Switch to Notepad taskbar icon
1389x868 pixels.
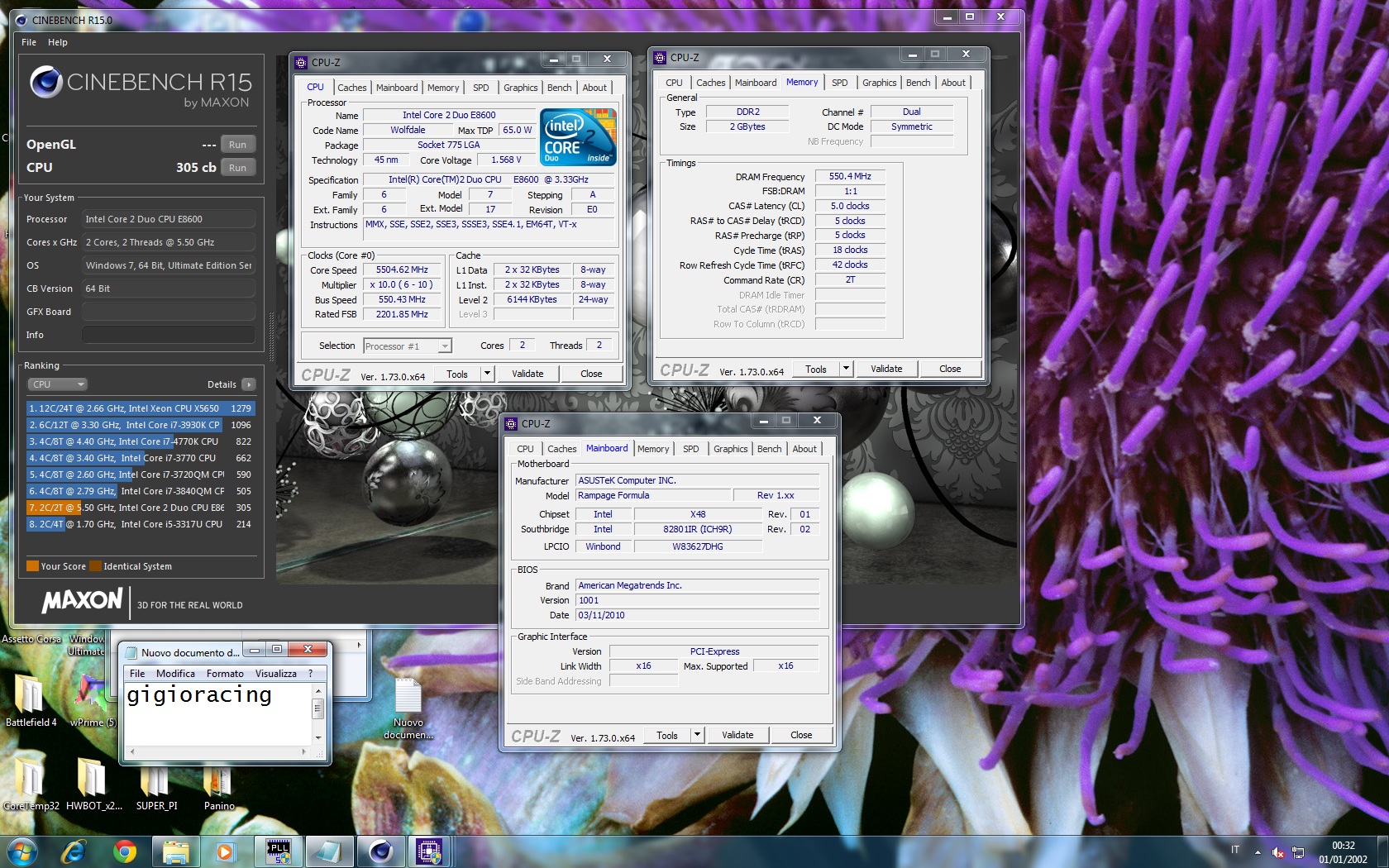click(329, 851)
